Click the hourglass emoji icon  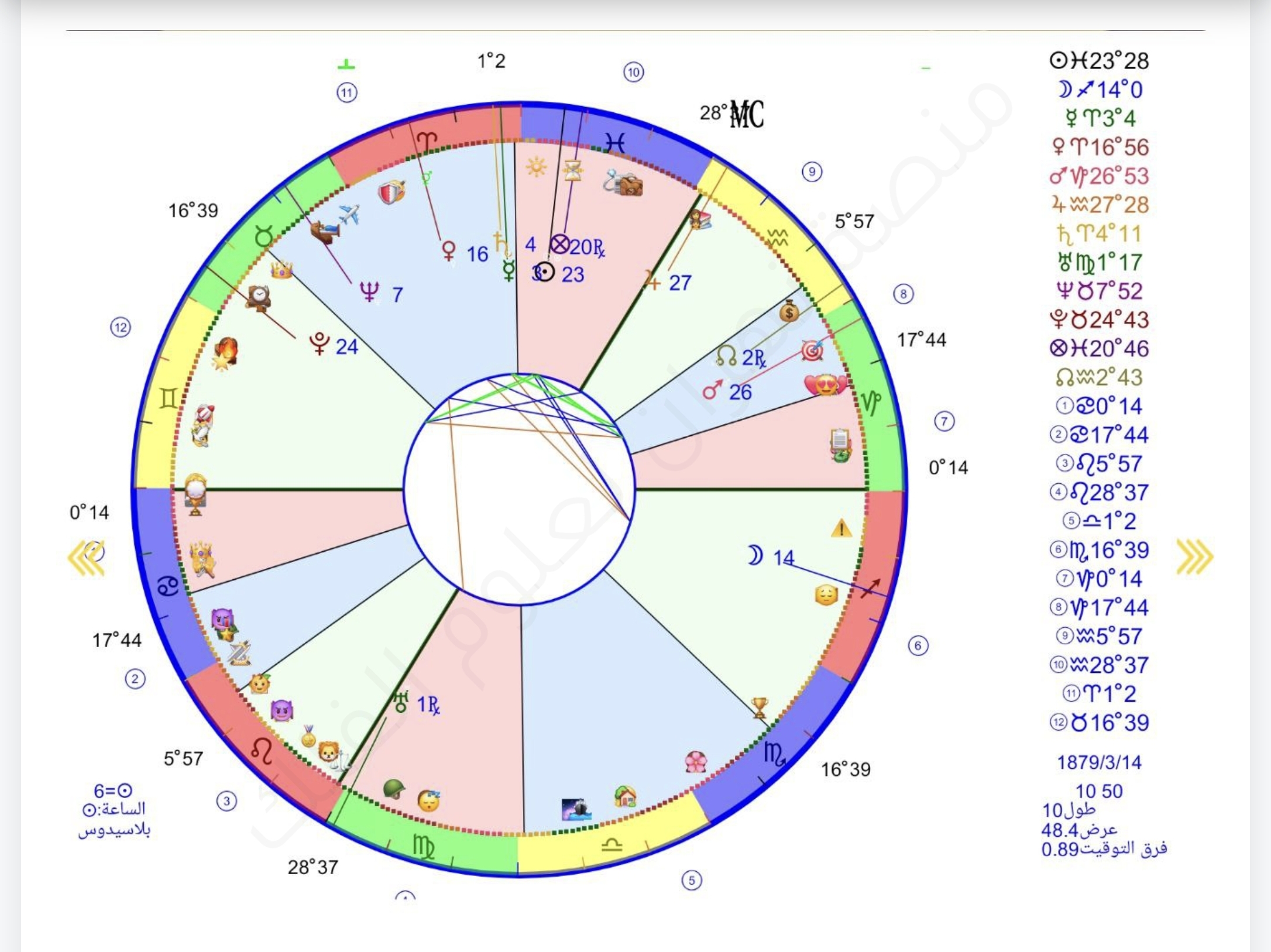572,170
